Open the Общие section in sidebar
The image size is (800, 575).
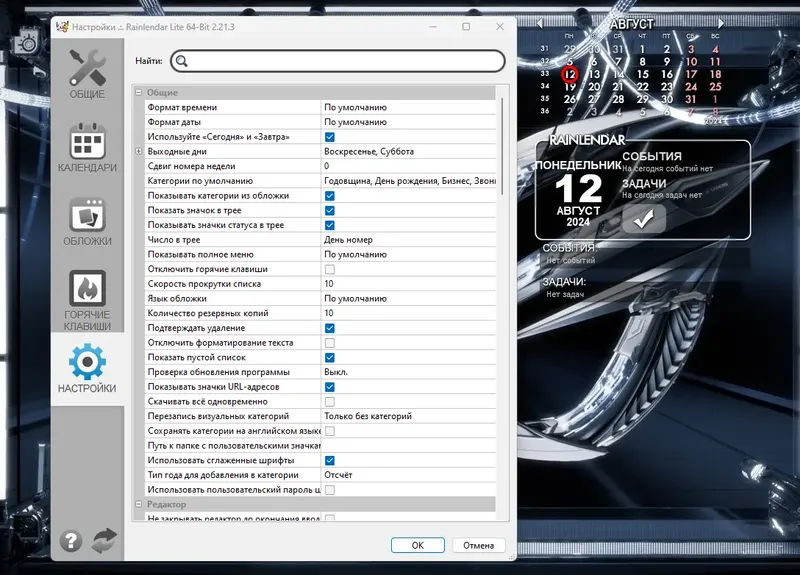[x=87, y=74]
